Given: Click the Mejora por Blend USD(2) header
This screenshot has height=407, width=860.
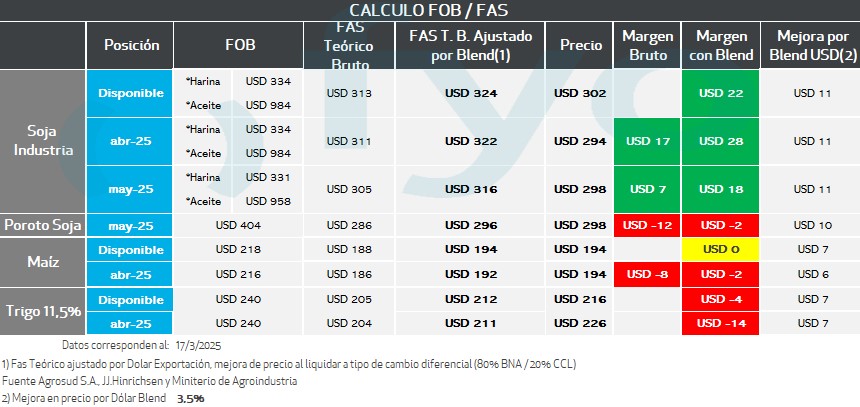Looking at the screenshot, I should (x=811, y=45).
